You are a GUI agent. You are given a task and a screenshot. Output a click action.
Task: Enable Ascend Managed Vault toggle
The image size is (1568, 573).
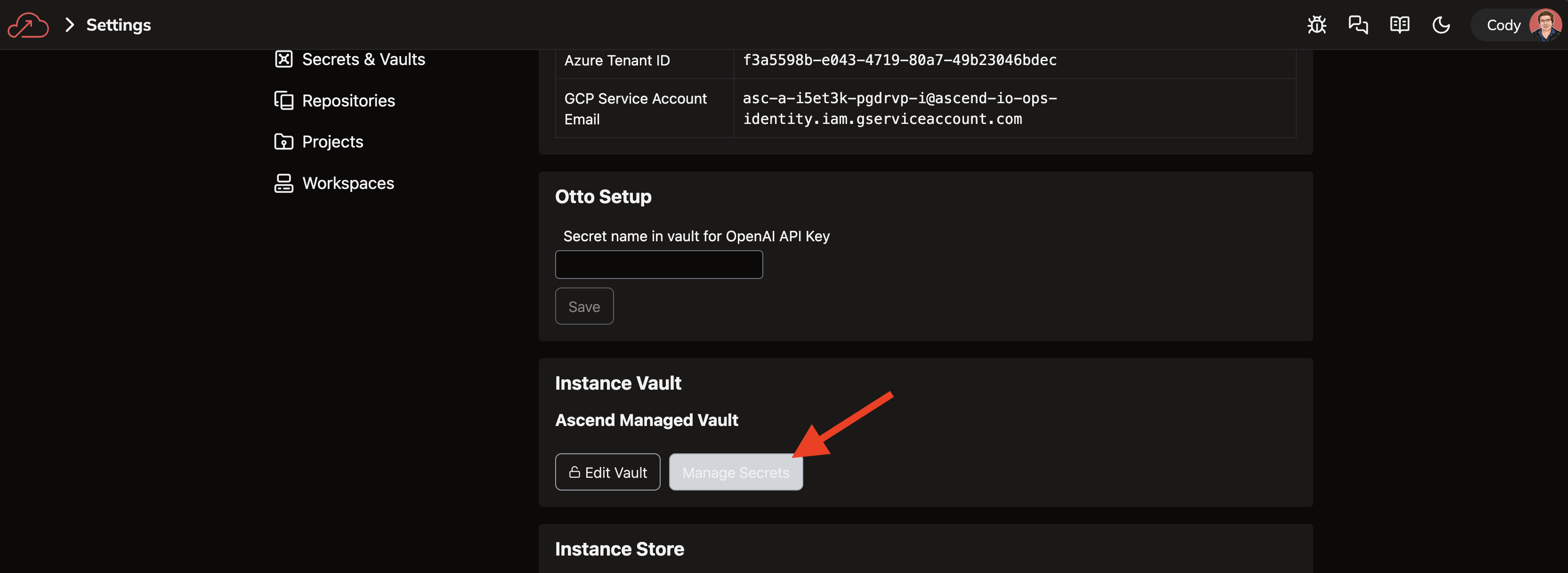647,420
